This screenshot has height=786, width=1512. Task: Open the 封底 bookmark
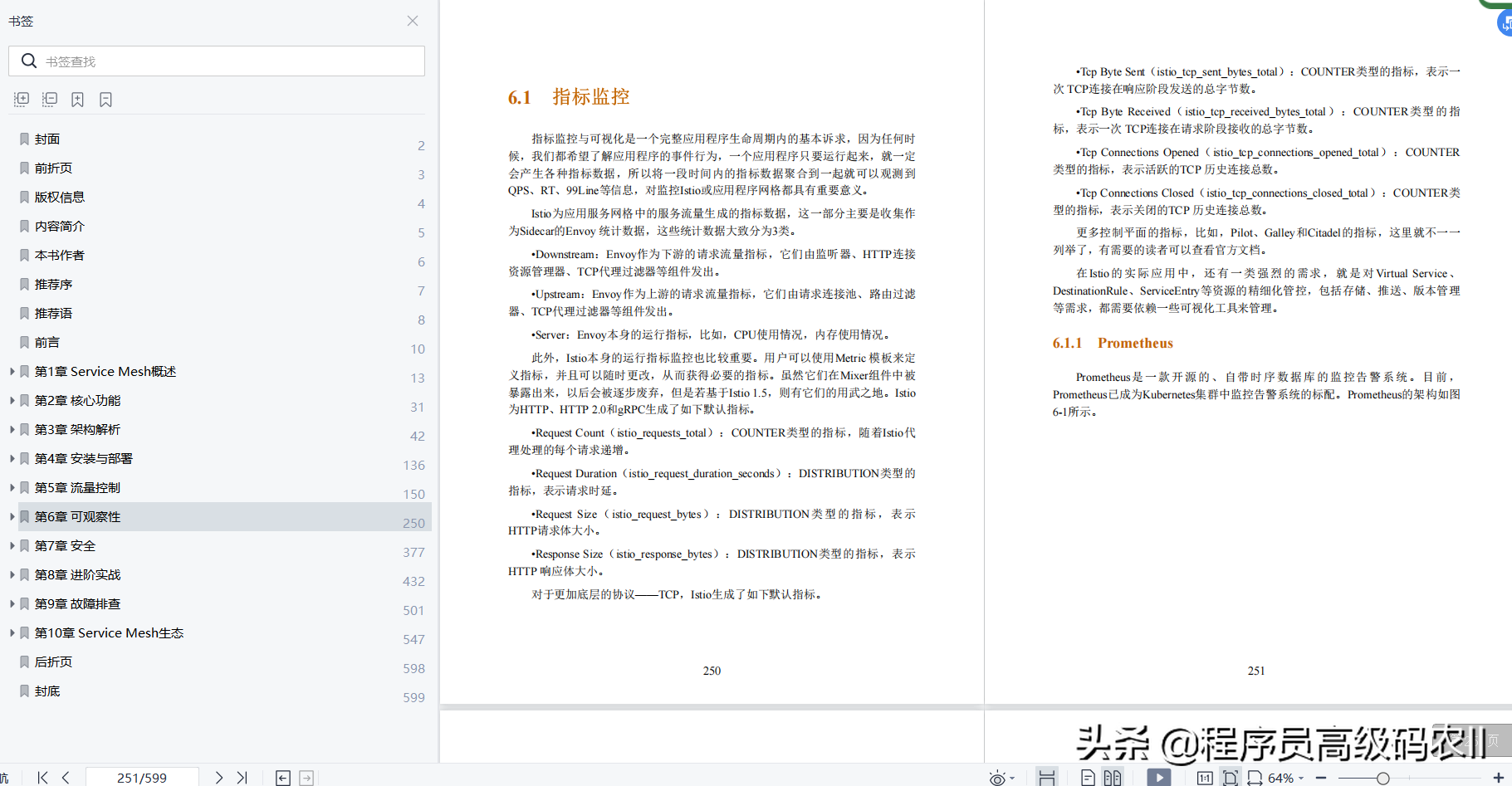(47, 691)
